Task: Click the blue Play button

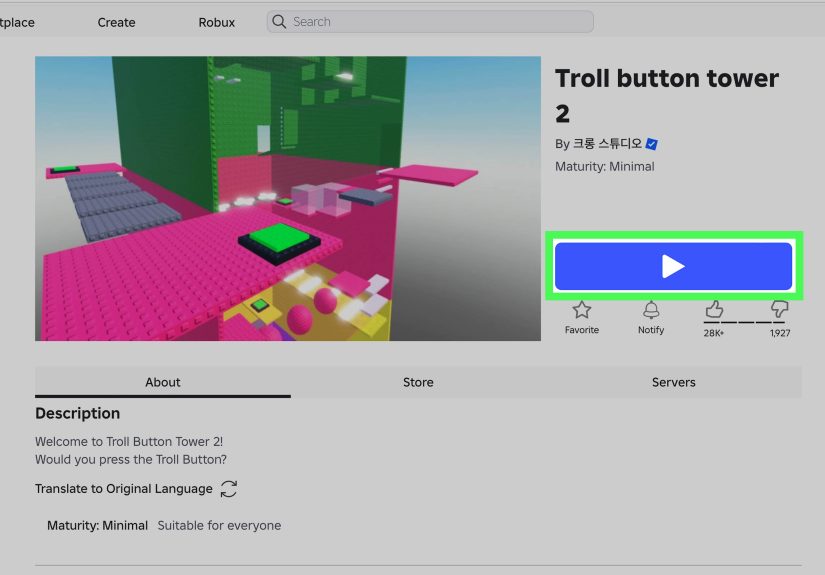Action: [x=673, y=266]
